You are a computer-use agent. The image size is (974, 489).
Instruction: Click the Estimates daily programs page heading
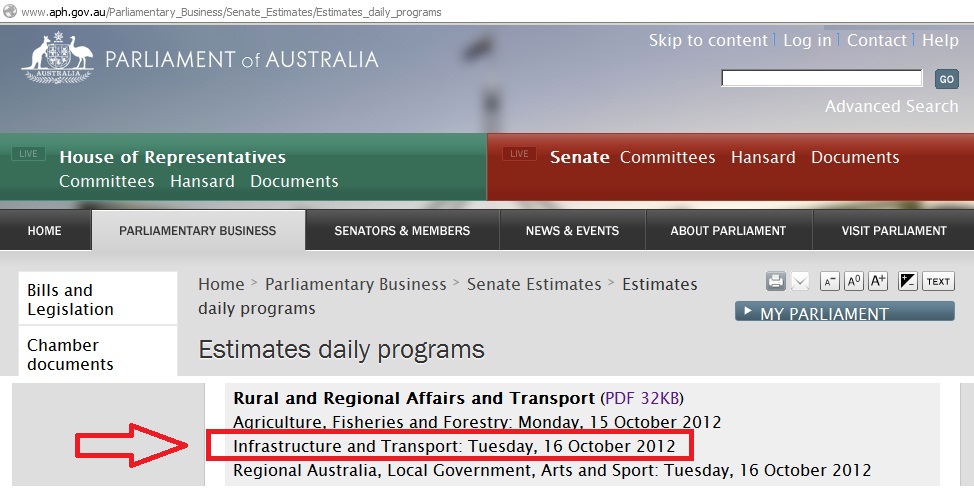pyautogui.click(x=342, y=350)
